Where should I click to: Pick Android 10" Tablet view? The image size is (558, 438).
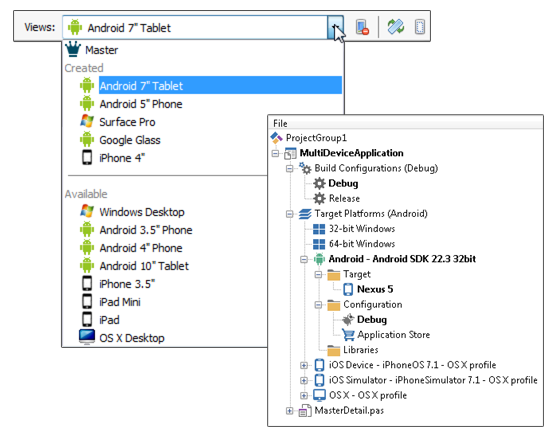click(x=144, y=266)
